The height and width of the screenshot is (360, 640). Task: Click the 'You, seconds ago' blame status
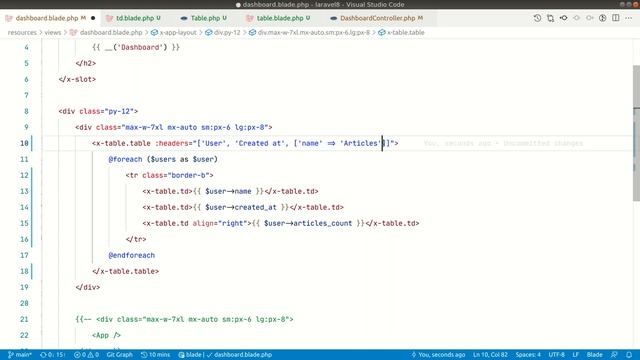click(x=438, y=354)
